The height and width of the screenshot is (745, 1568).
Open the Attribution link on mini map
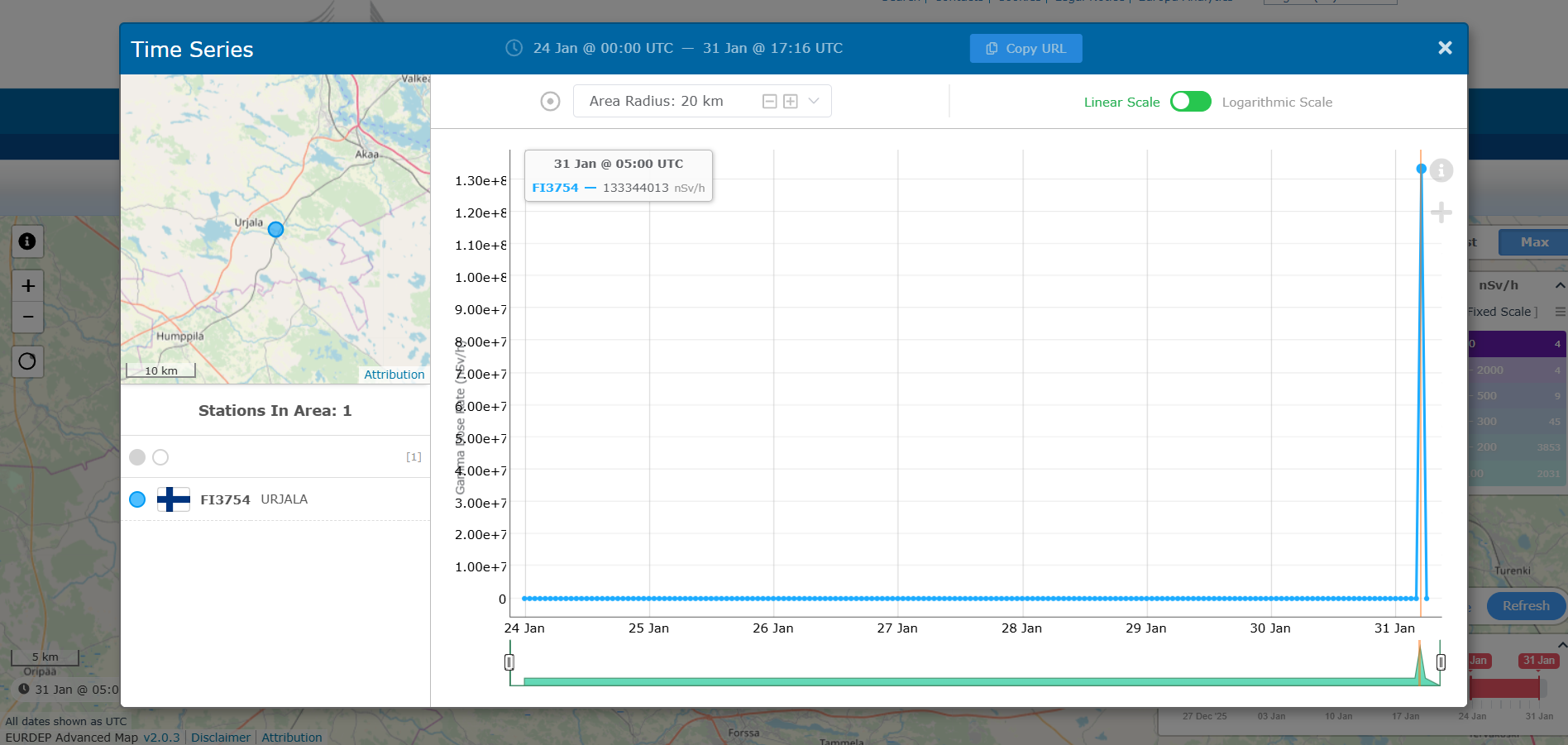[x=394, y=375]
